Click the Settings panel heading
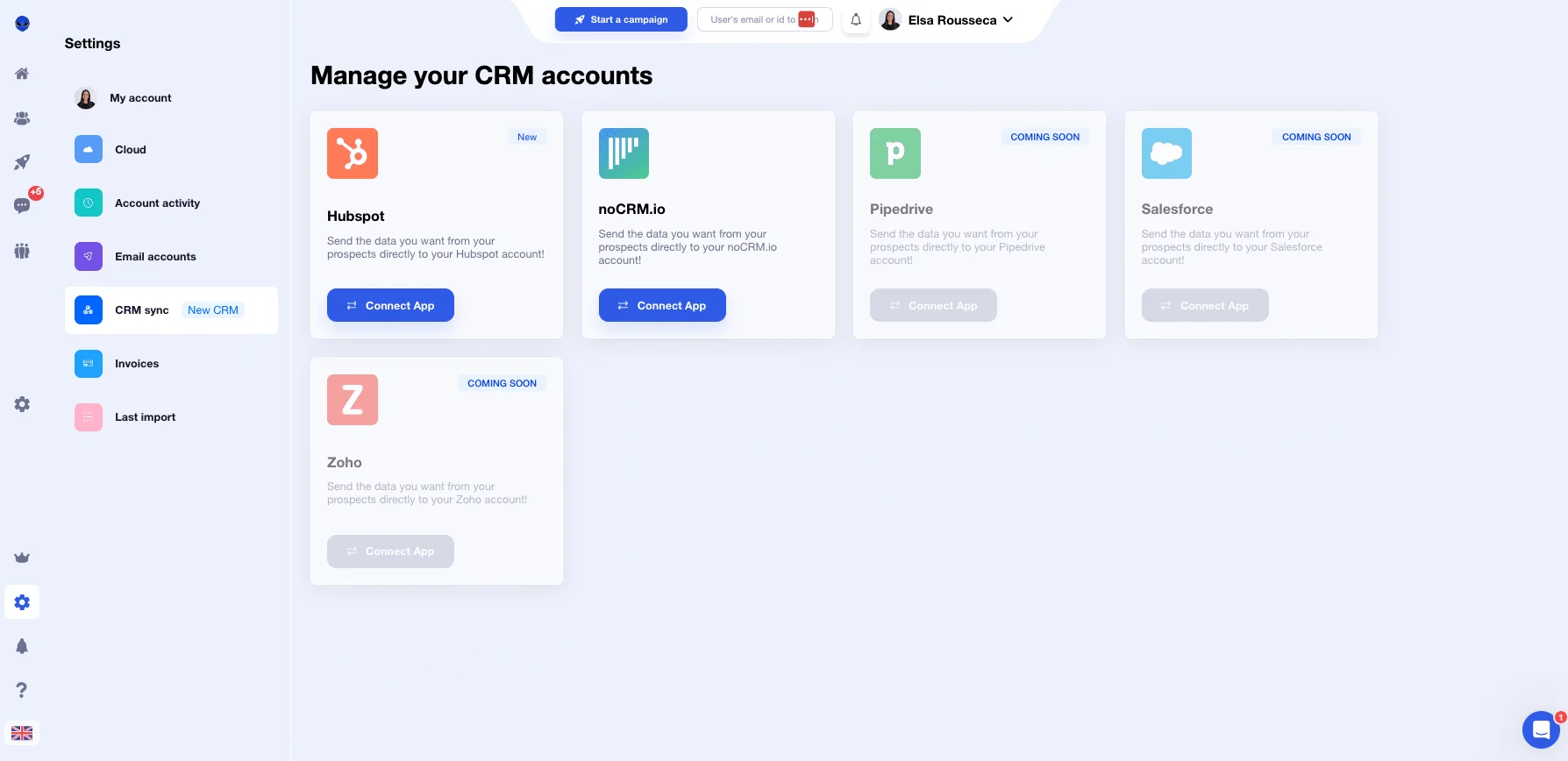This screenshot has height=761, width=1568. click(x=92, y=43)
